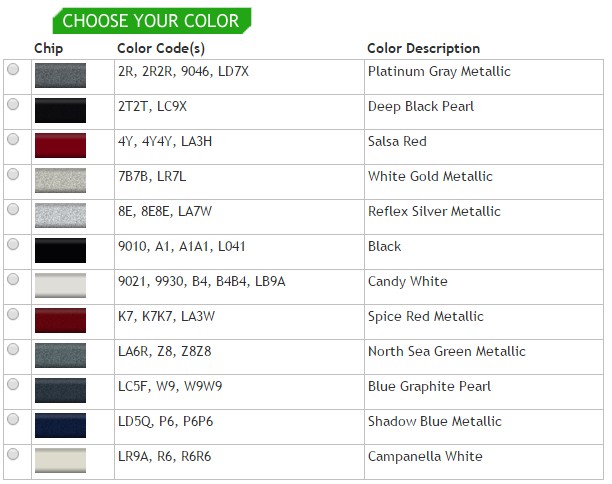Click the Color Description column header
612x484 pixels.
[423, 48]
